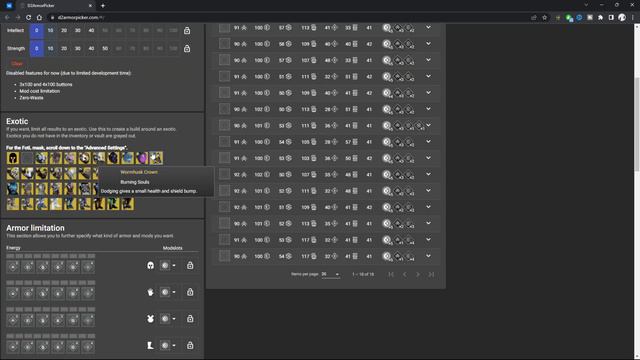Set Intellect minimum to 40
The height and width of the screenshot is (360, 640).
(x=91, y=31)
